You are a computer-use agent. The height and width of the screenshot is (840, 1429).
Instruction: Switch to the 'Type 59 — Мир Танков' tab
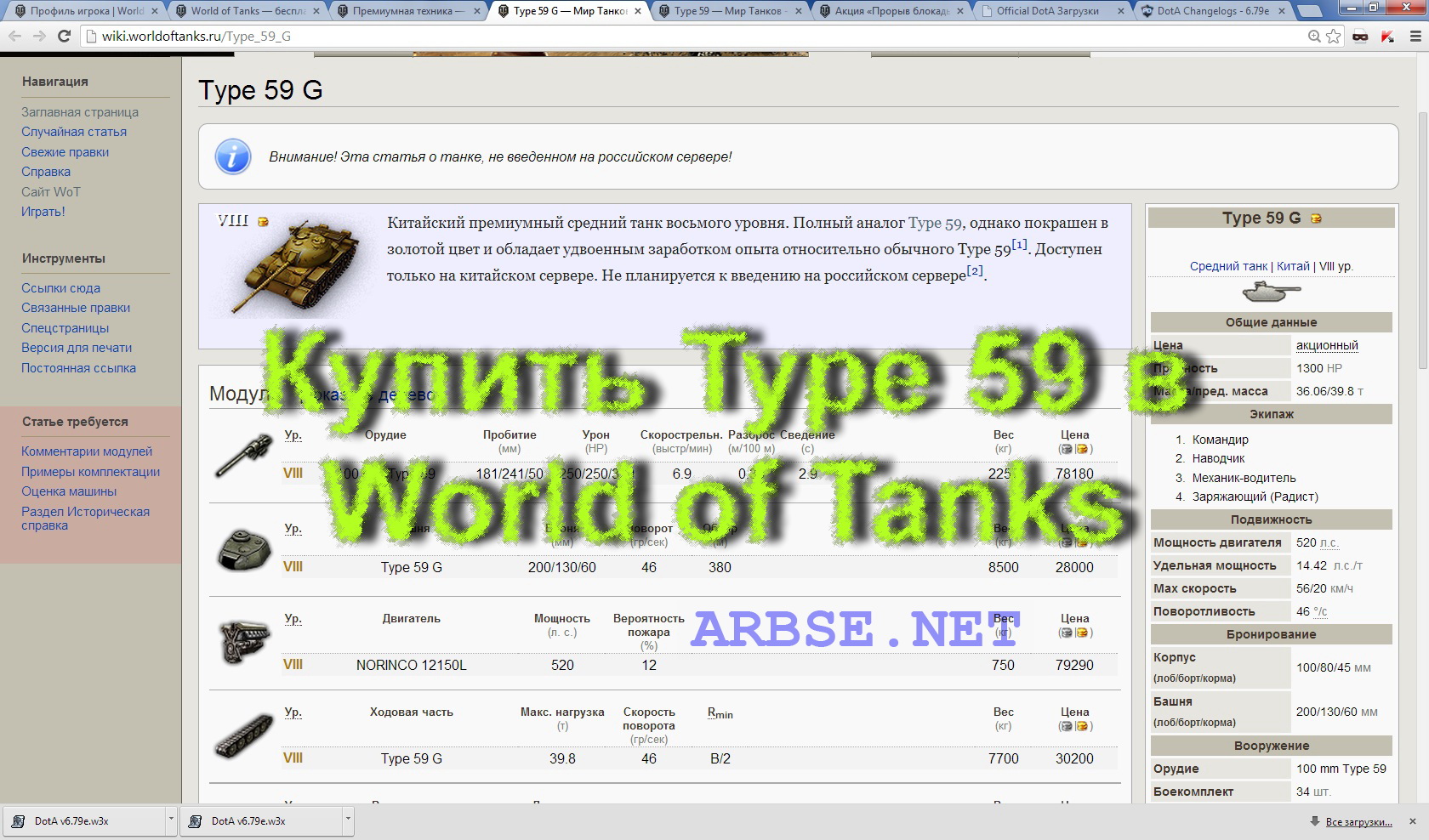pyautogui.click(x=730, y=11)
